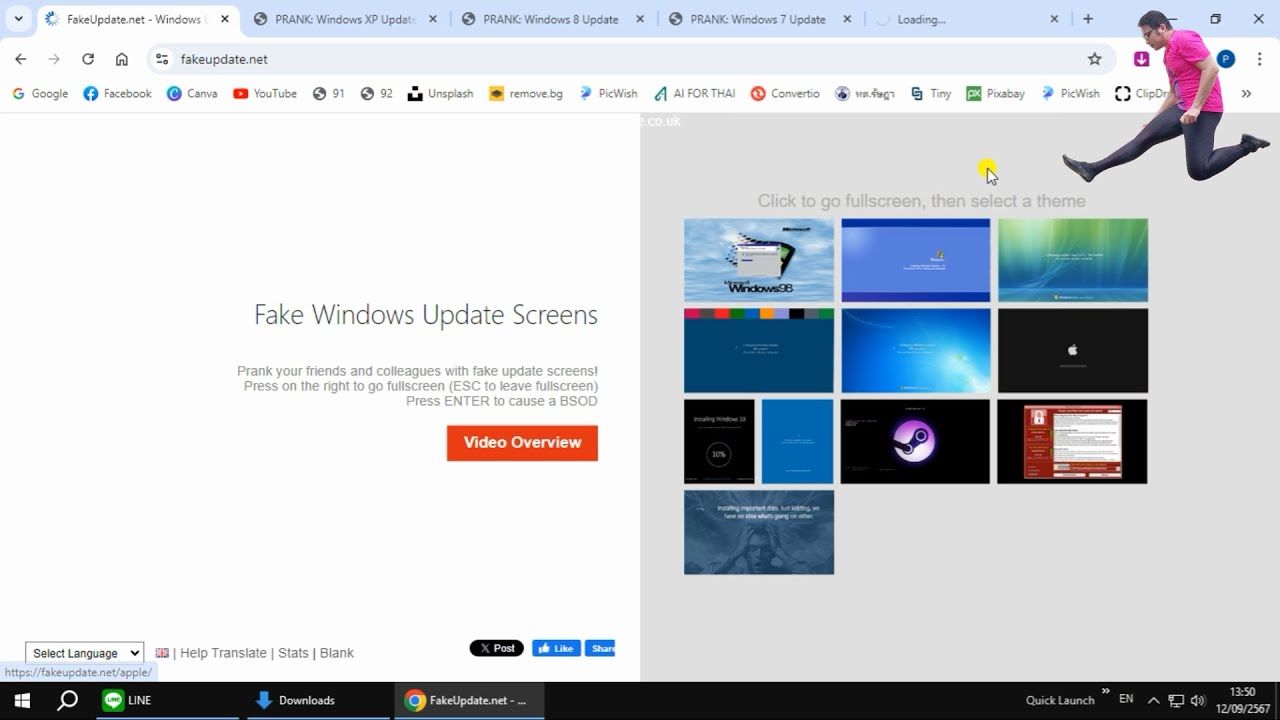Open the Google bookmark
The height and width of the screenshot is (720, 1280).
40,93
